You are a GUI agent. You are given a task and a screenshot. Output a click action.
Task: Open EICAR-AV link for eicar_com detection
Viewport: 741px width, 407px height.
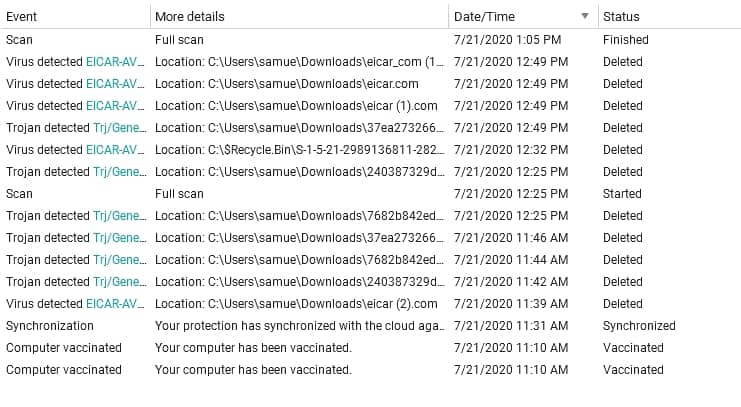point(115,62)
